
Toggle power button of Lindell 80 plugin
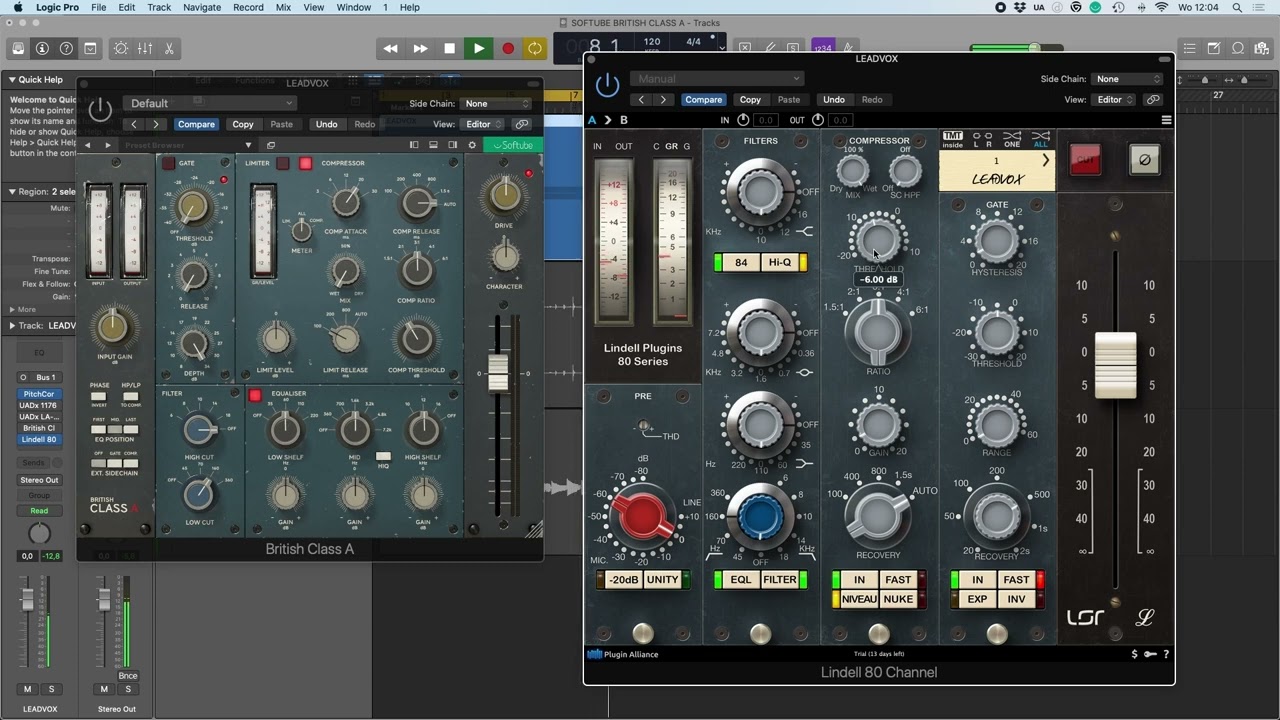click(607, 85)
